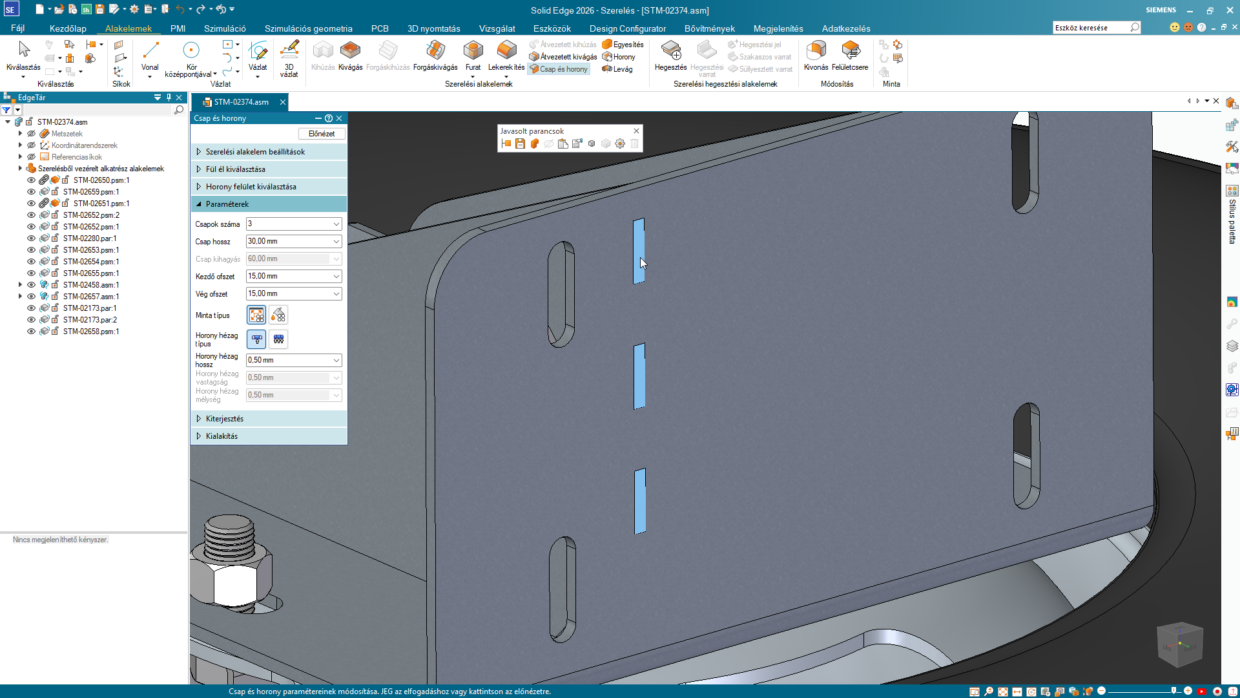Select the second Horony hézag típus option
This screenshot has height=698, width=1240.
click(x=278, y=339)
